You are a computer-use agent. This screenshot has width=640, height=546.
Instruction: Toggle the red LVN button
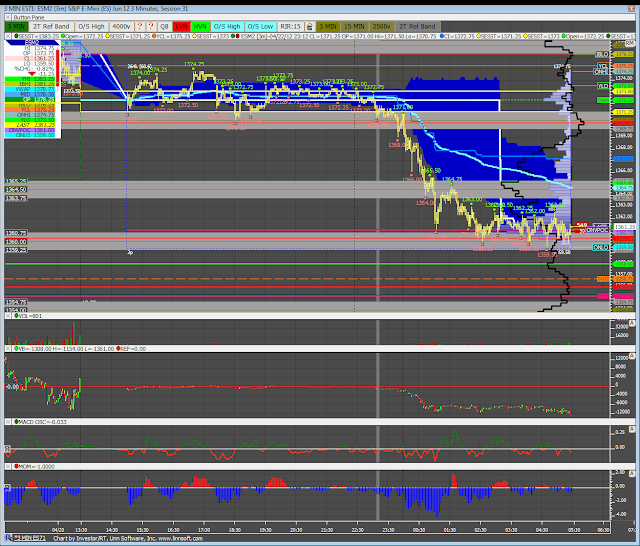coord(181,27)
